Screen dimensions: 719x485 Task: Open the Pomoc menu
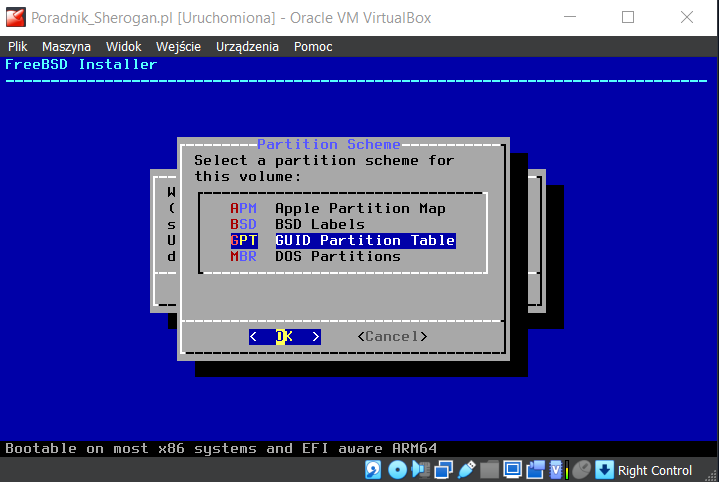click(x=313, y=46)
